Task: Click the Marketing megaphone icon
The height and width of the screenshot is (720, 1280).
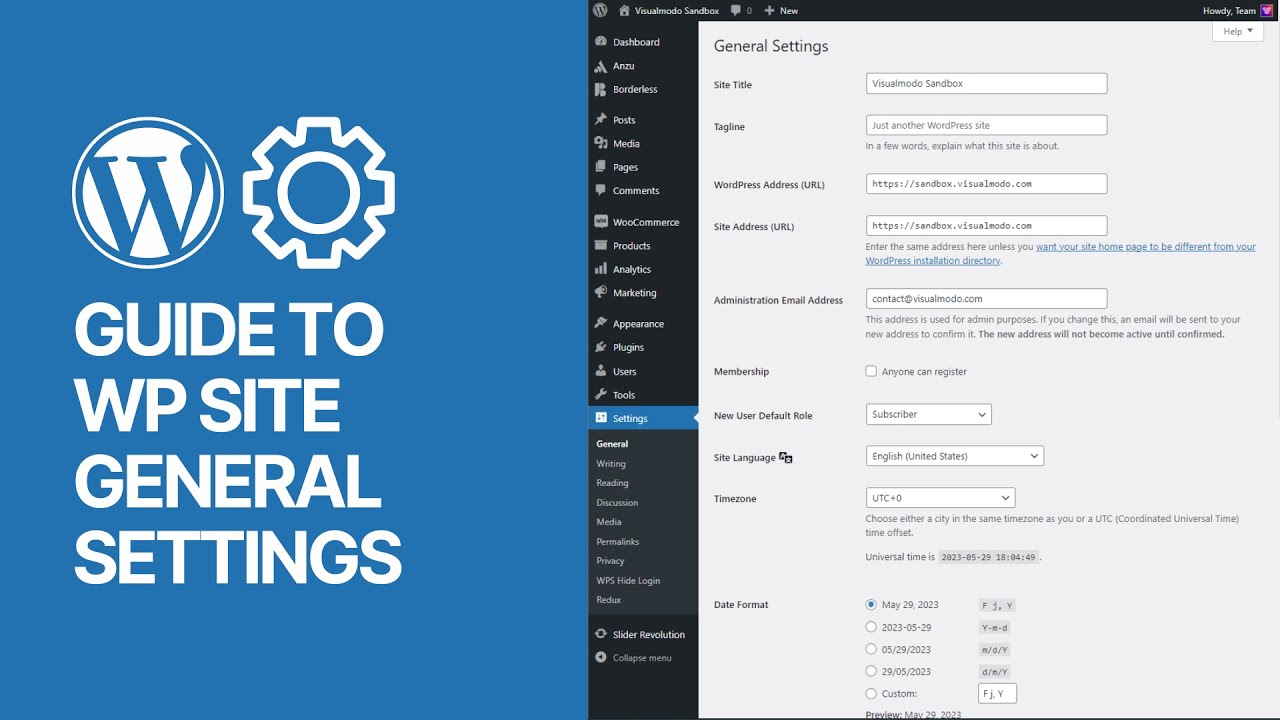Action: tap(600, 293)
